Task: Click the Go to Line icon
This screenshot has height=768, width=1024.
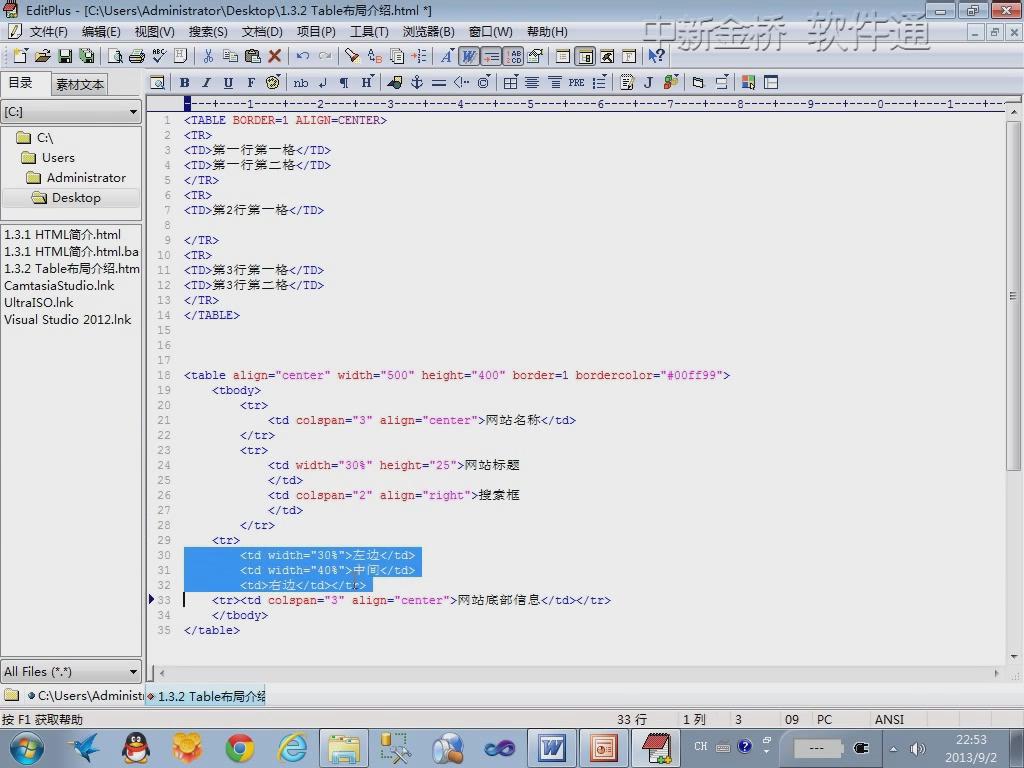Action: (418, 56)
